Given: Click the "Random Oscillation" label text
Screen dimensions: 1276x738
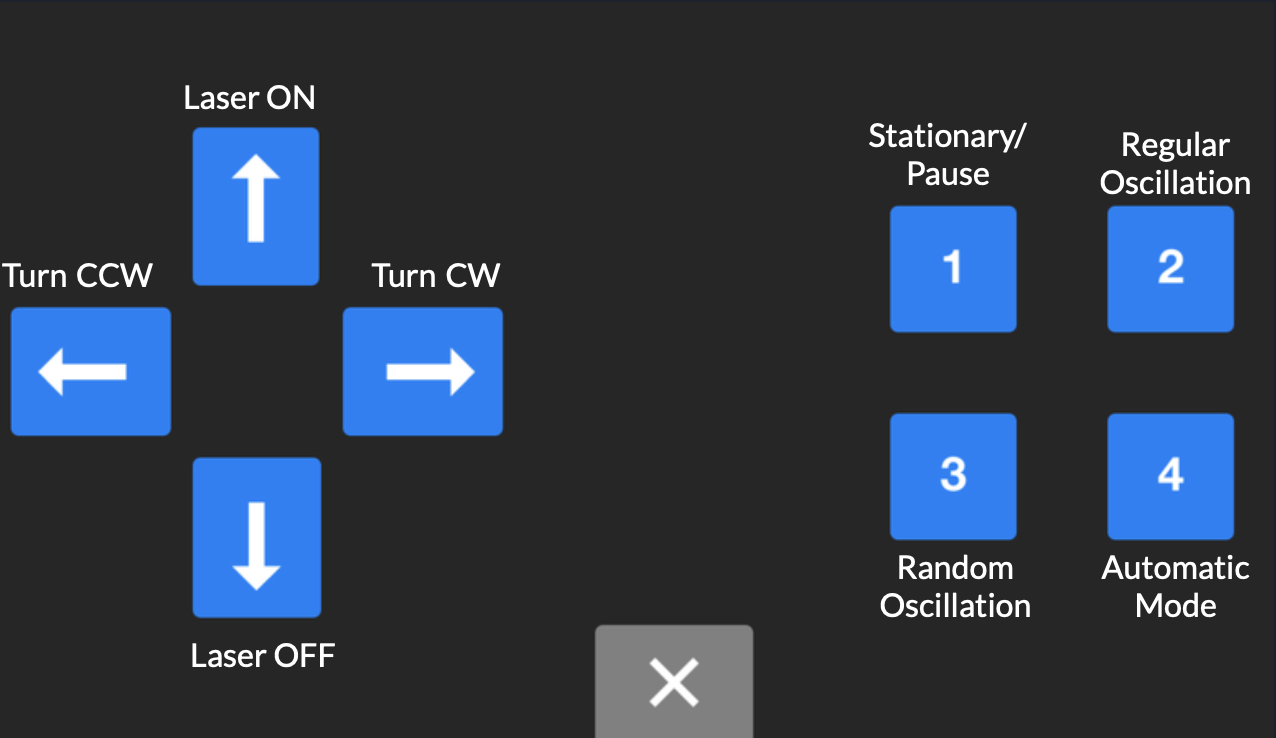Looking at the screenshot, I should [x=955, y=587].
